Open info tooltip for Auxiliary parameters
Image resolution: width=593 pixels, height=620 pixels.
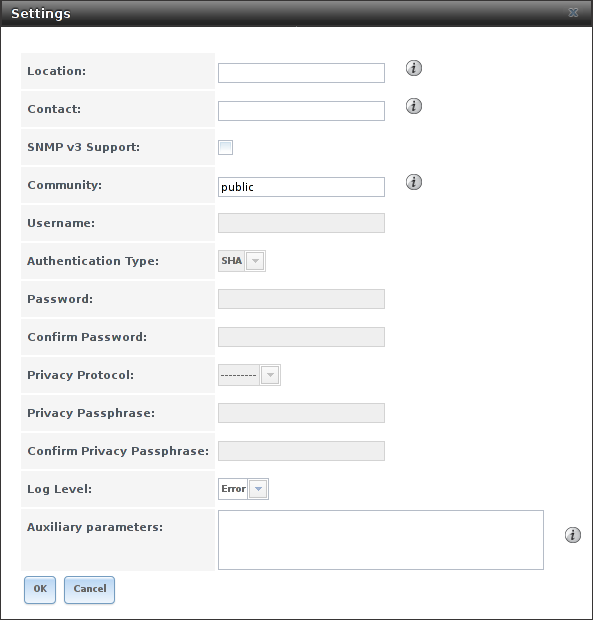pyautogui.click(x=573, y=535)
